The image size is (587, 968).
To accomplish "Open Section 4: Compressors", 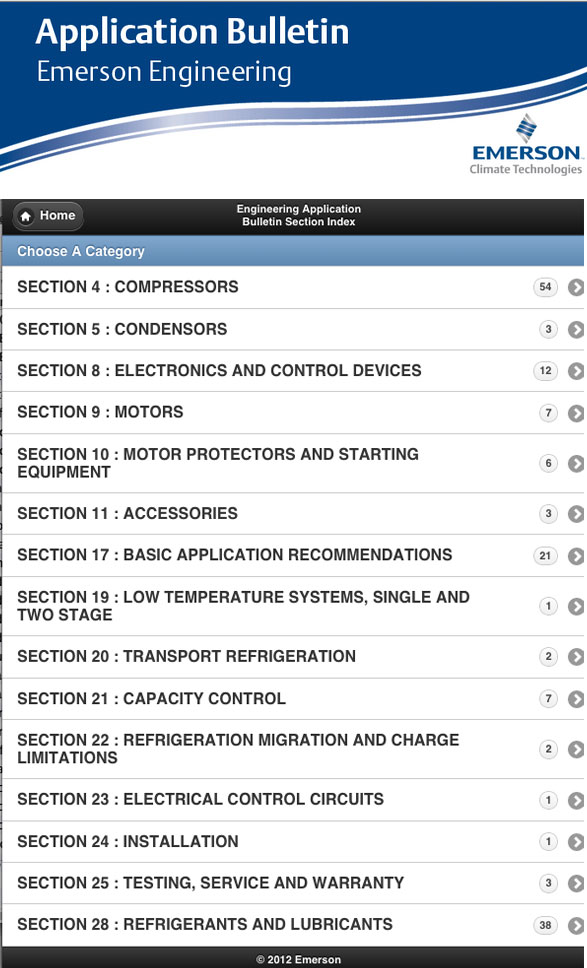I will 293,287.
